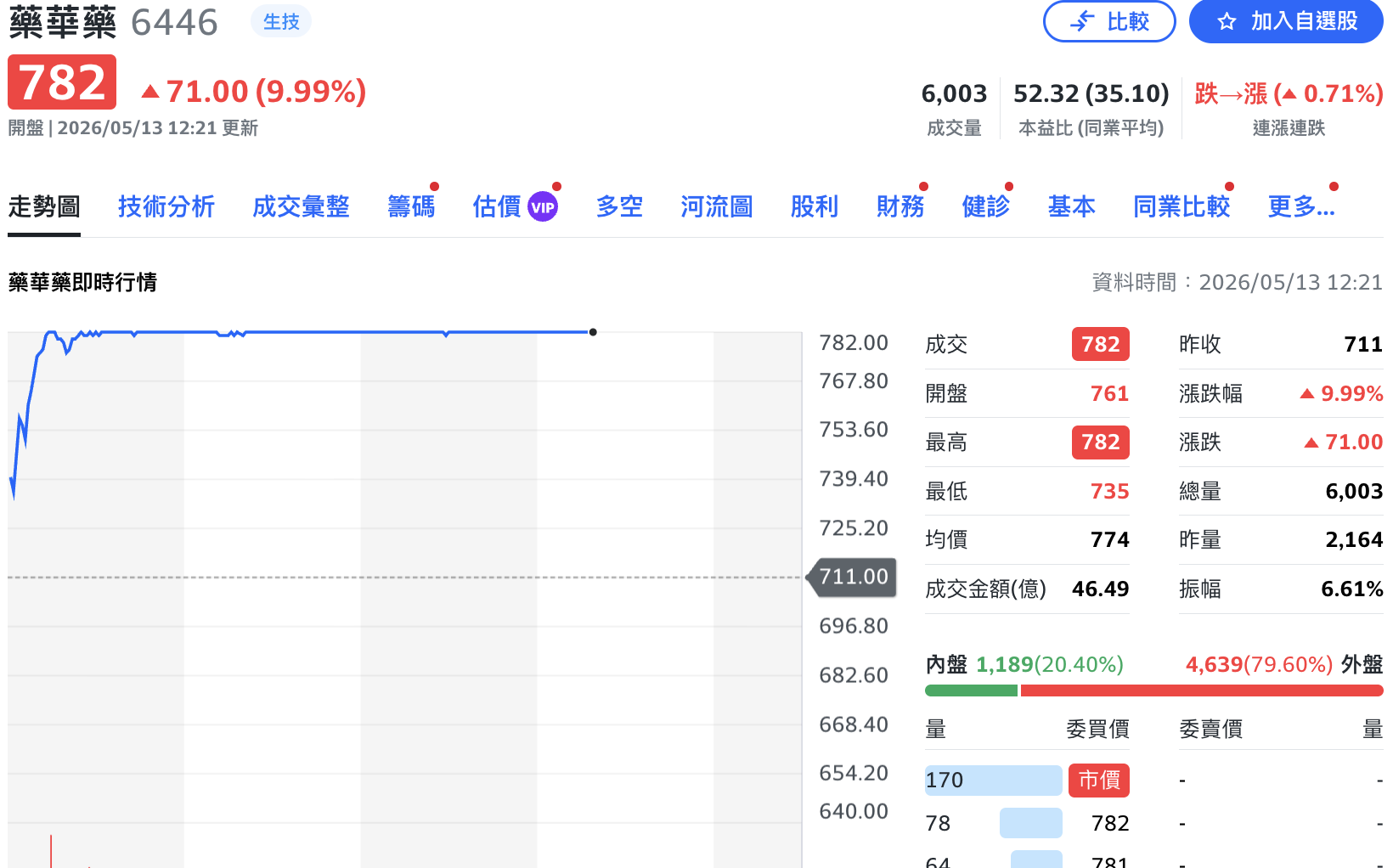The width and height of the screenshot is (1393, 868).
Task: Click the 內盤 1,189 (20.40%) figure
Action: pos(1050,664)
